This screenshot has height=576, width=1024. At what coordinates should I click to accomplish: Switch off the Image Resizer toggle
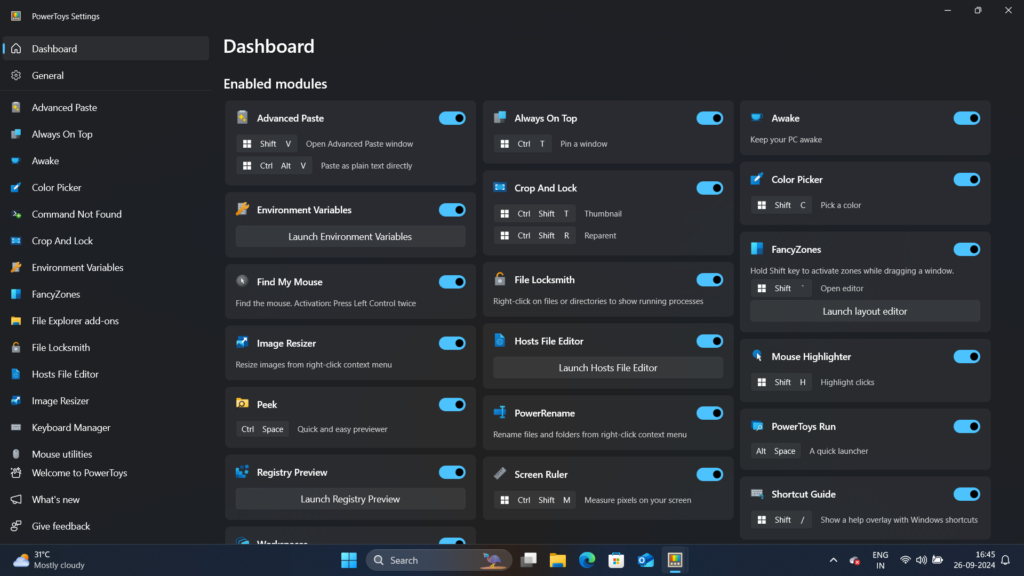pyautogui.click(x=452, y=343)
